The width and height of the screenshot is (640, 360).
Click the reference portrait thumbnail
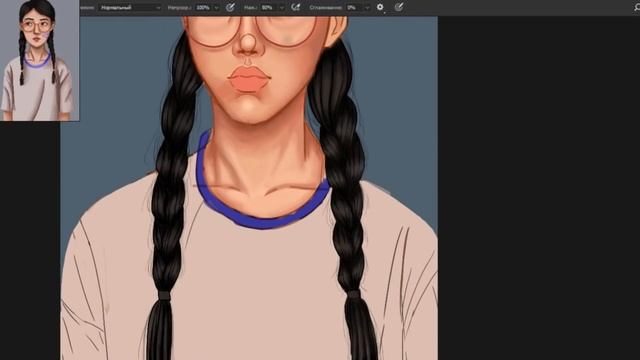pyautogui.click(x=40, y=60)
